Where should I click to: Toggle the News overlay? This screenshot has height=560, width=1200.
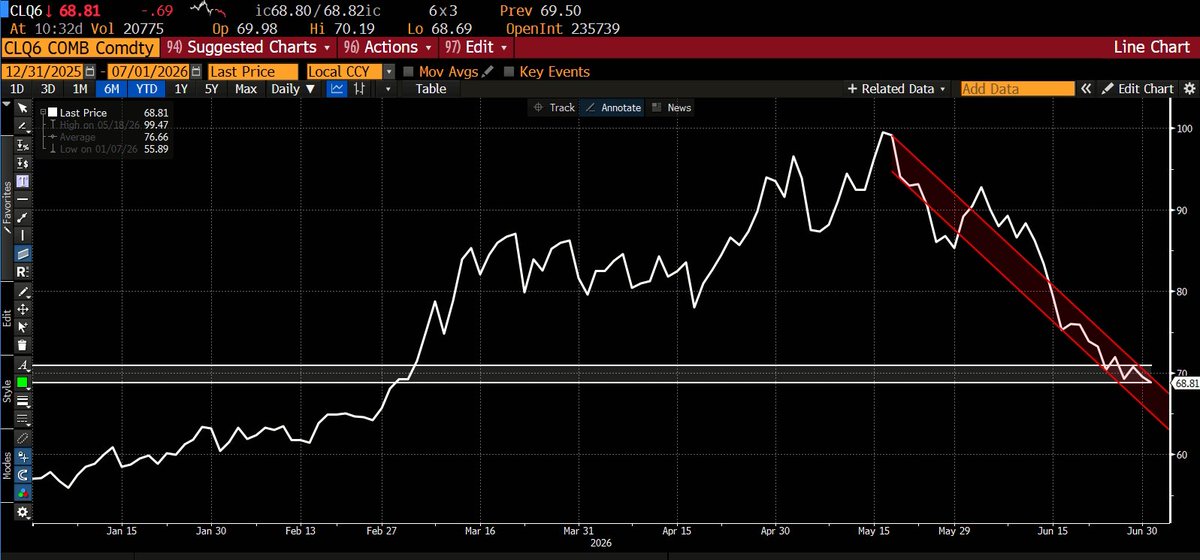(671, 107)
